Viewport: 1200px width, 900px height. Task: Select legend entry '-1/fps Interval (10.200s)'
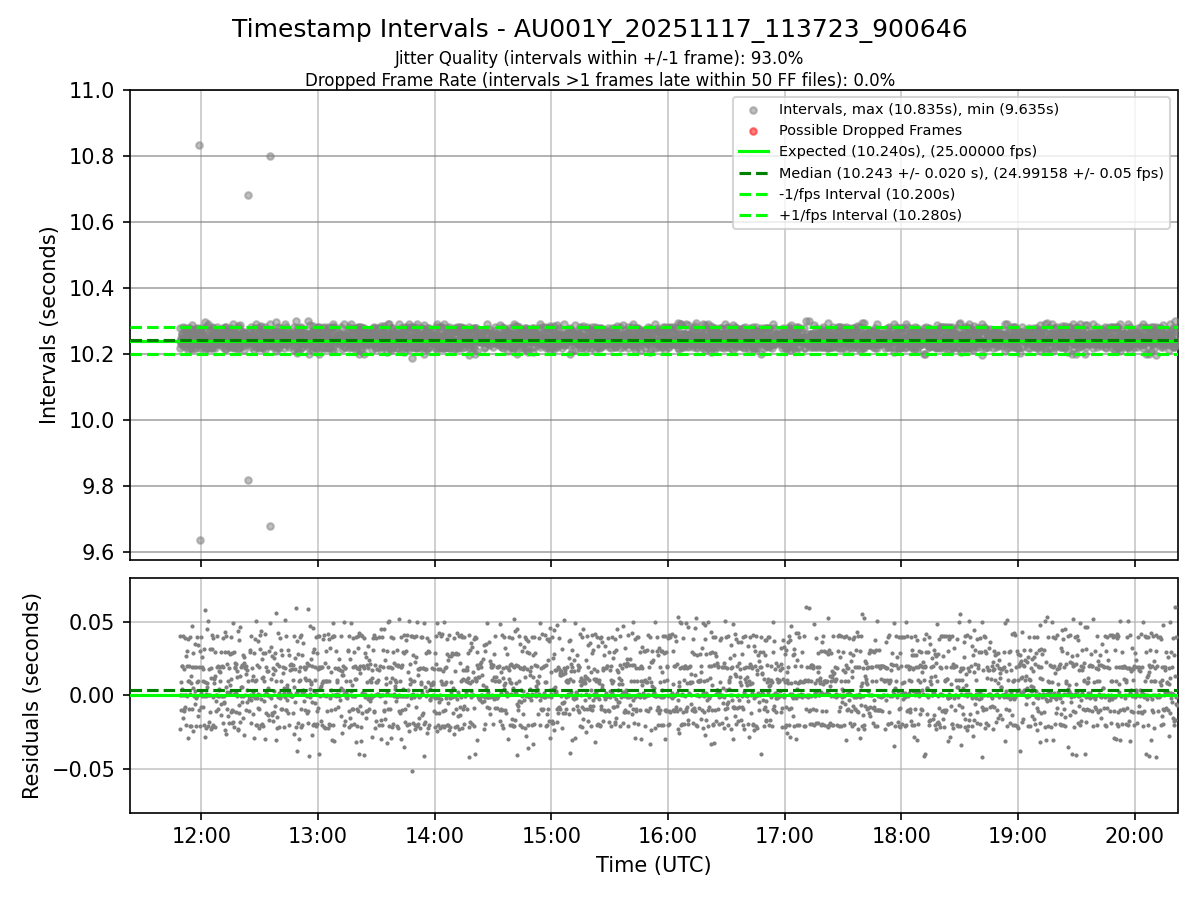(867, 193)
